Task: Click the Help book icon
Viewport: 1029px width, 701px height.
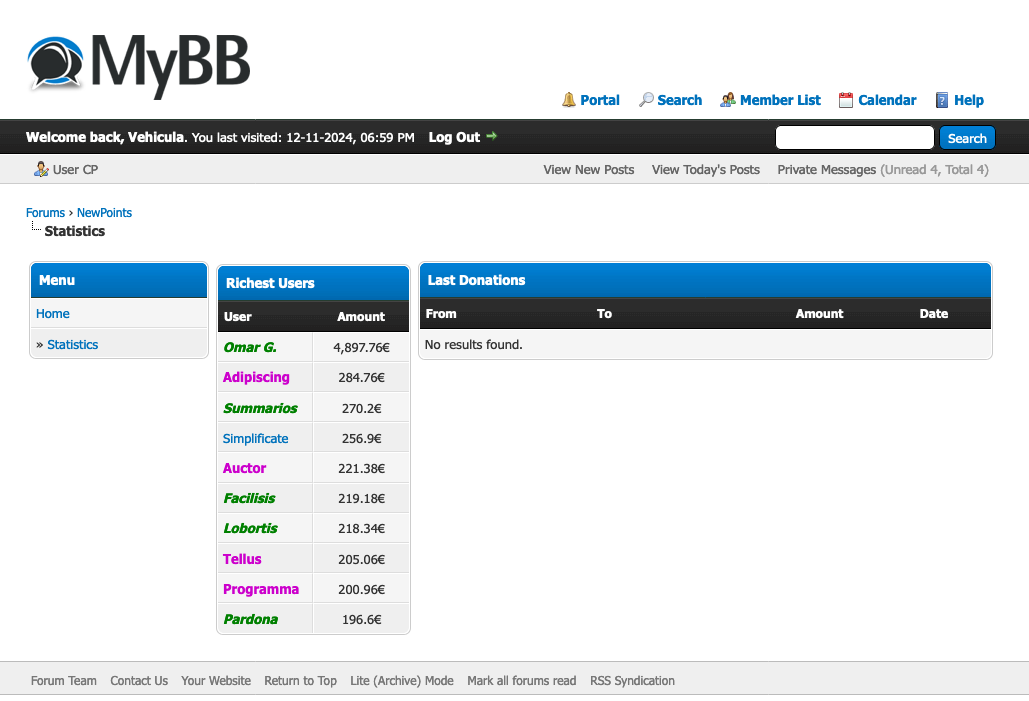Action: pyautogui.click(x=942, y=100)
